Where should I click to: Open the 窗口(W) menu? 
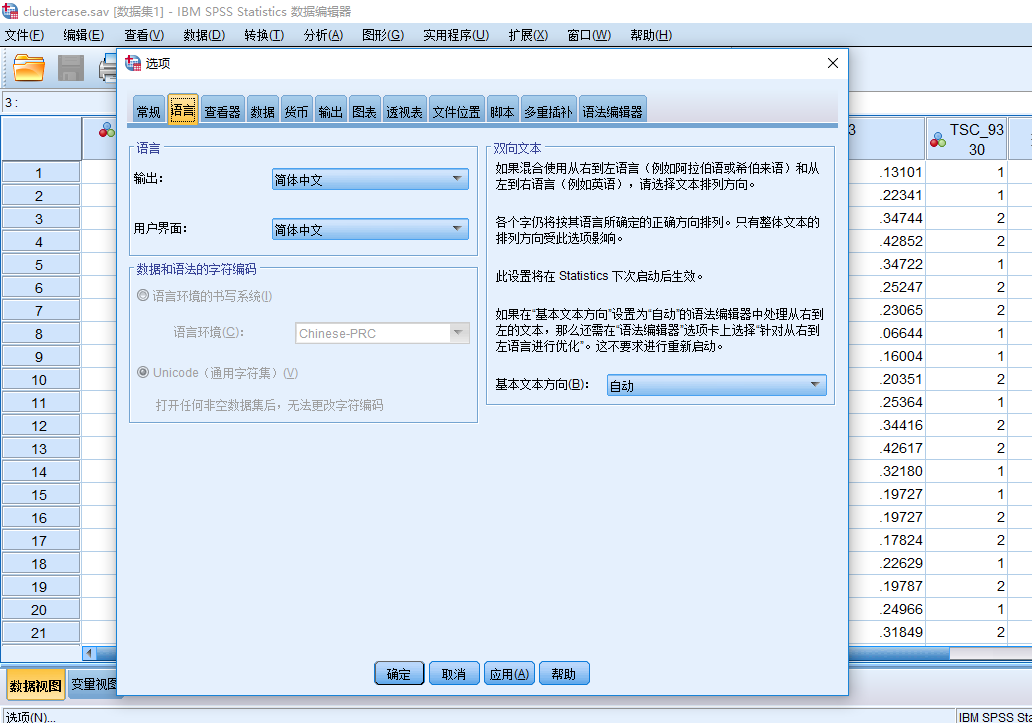point(589,35)
